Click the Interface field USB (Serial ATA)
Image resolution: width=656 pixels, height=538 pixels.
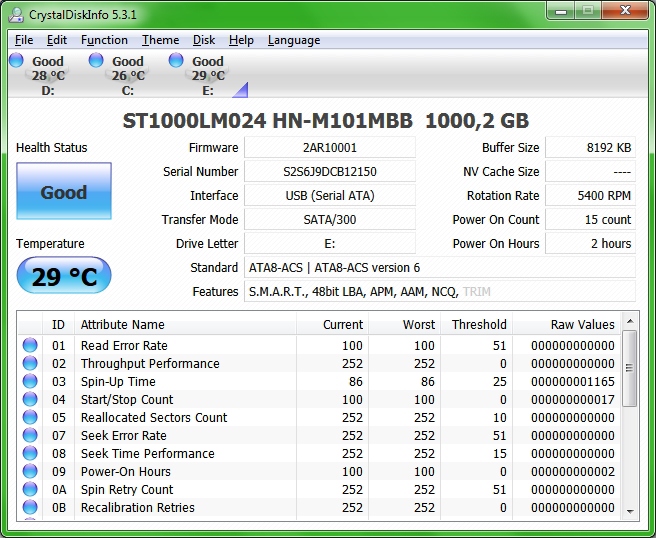330,195
